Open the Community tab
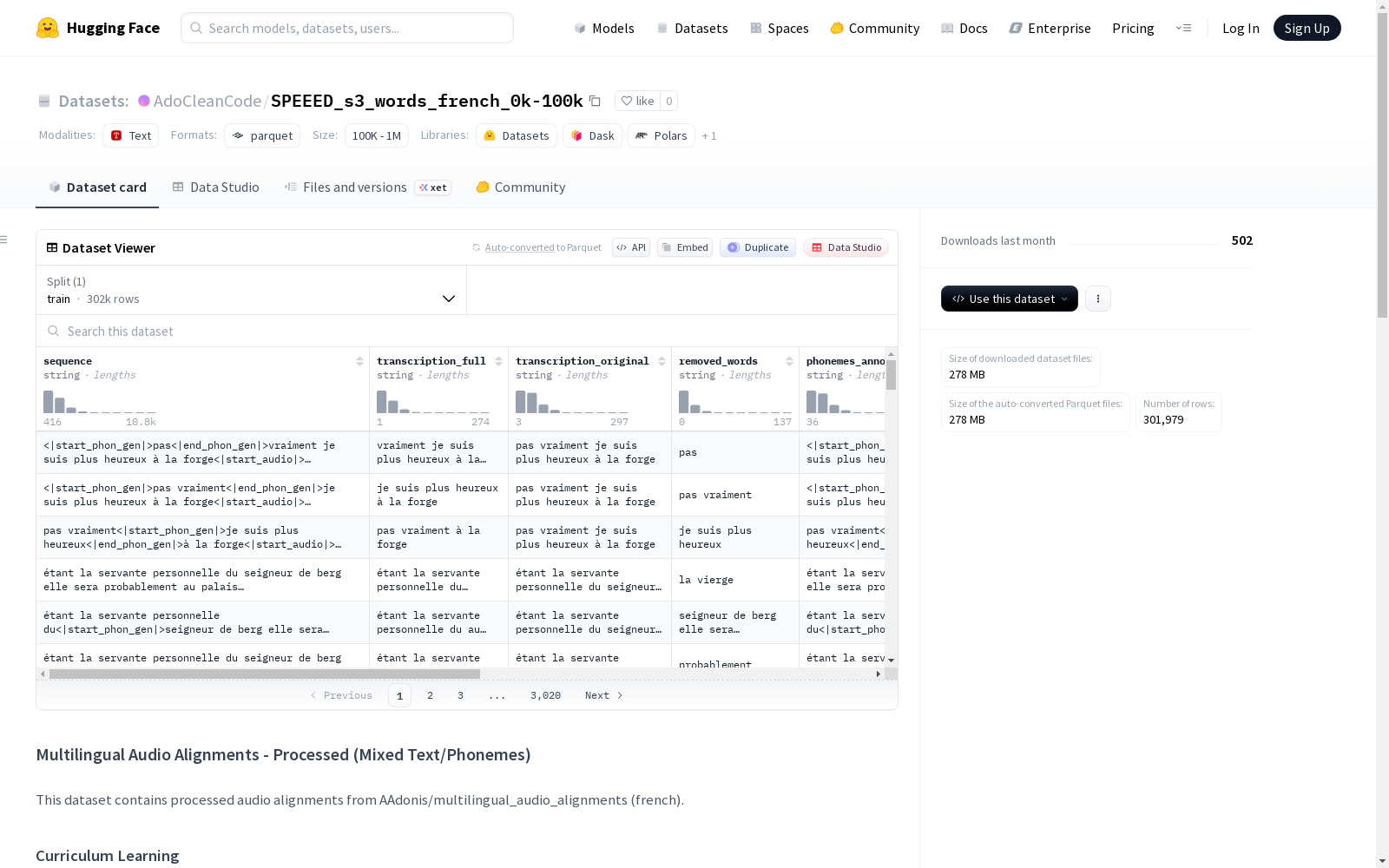Viewport: 1389px width, 868px height. (x=521, y=187)
